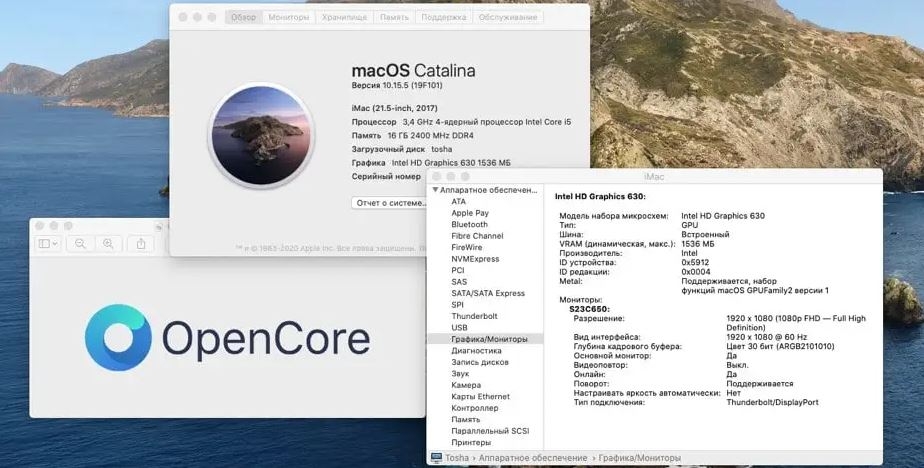Select NVMExpress in the sidebar
Screen dimensions: 924x468
[x=475, y=259]
